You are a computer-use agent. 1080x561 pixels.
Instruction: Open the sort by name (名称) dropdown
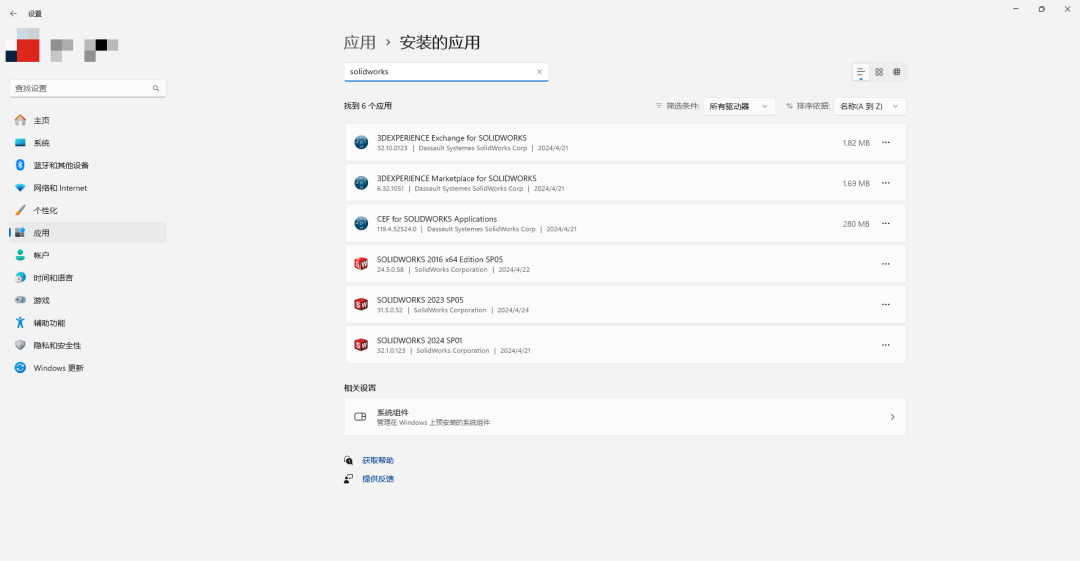pyautogui.click(x=869, y=106)
